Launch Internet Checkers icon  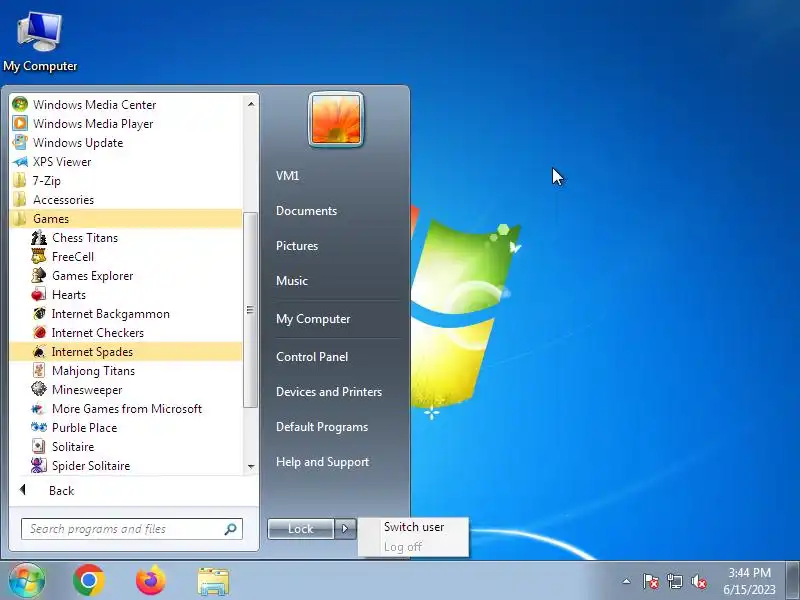pyautogui.click(x=39, y=333)
